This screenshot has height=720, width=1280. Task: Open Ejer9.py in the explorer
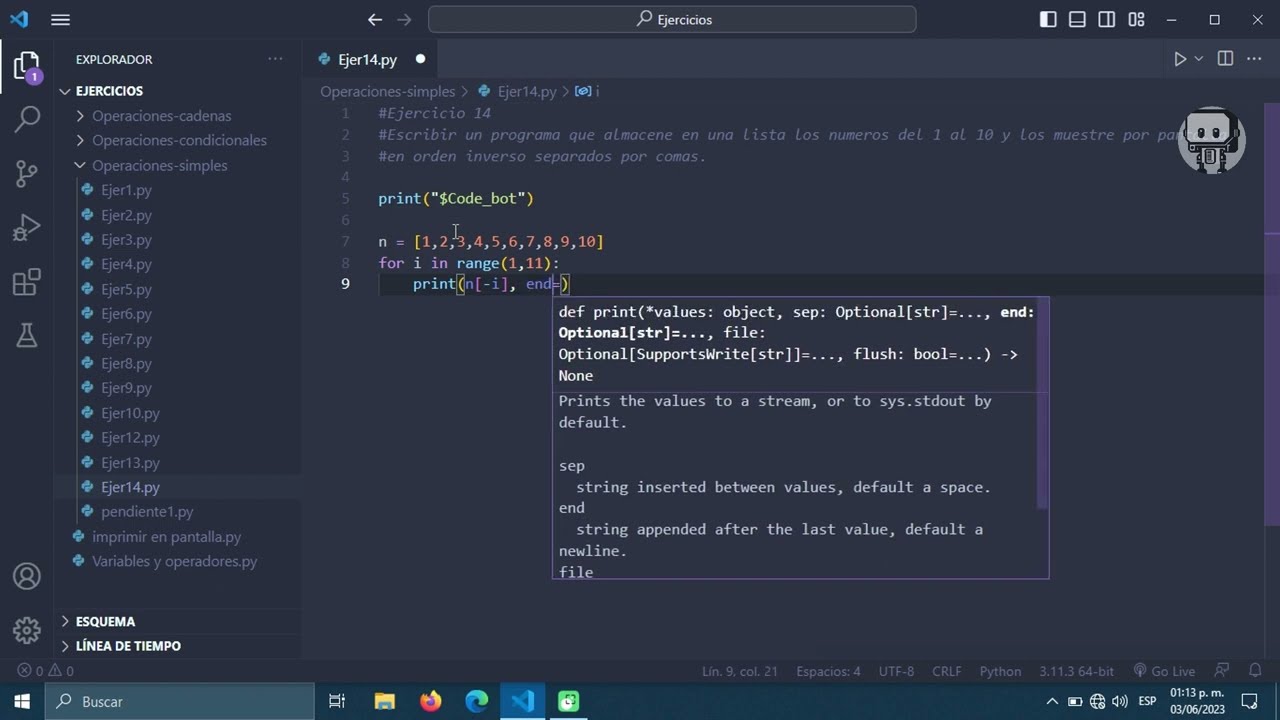(126, 388)
